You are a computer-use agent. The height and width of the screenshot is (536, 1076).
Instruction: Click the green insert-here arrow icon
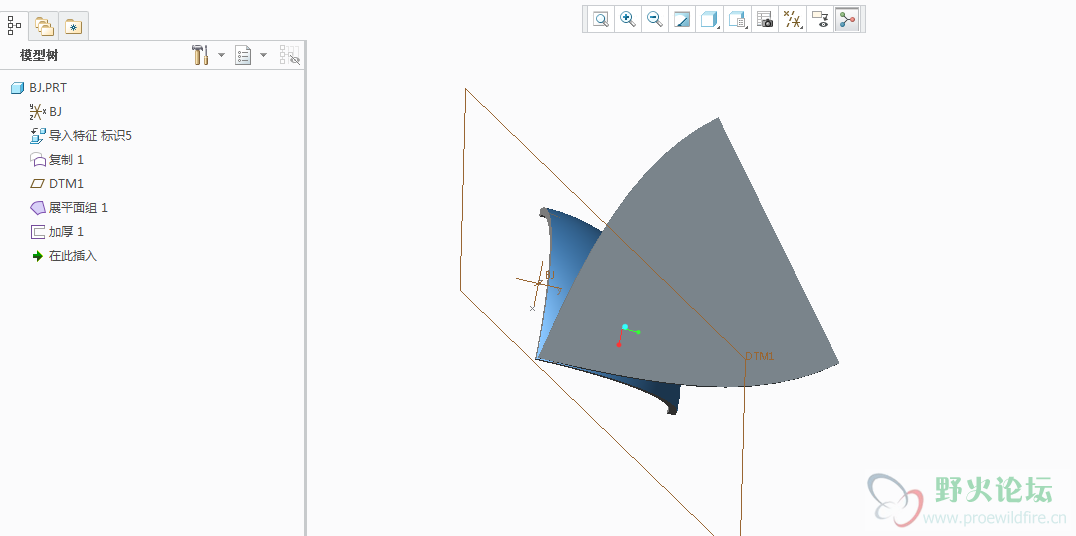pyautogui.click(x=38, y=256)
